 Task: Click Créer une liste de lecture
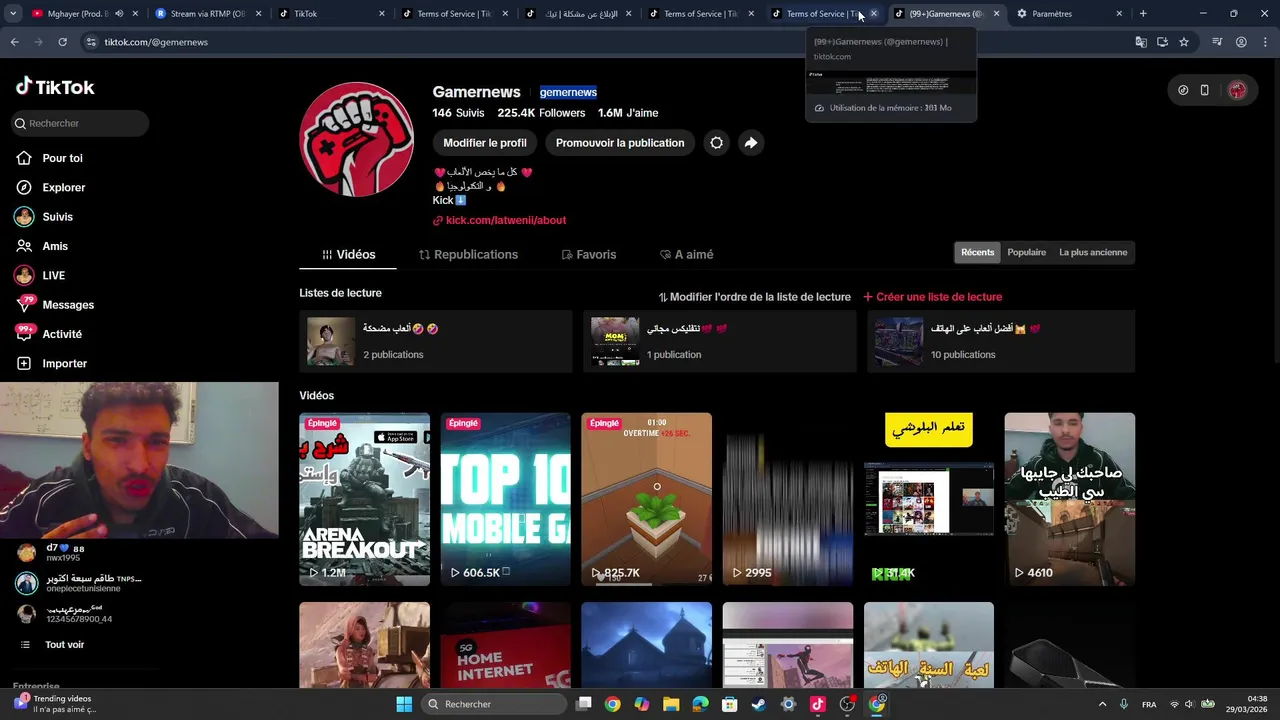pyautogui.click(x=932, y=297)
